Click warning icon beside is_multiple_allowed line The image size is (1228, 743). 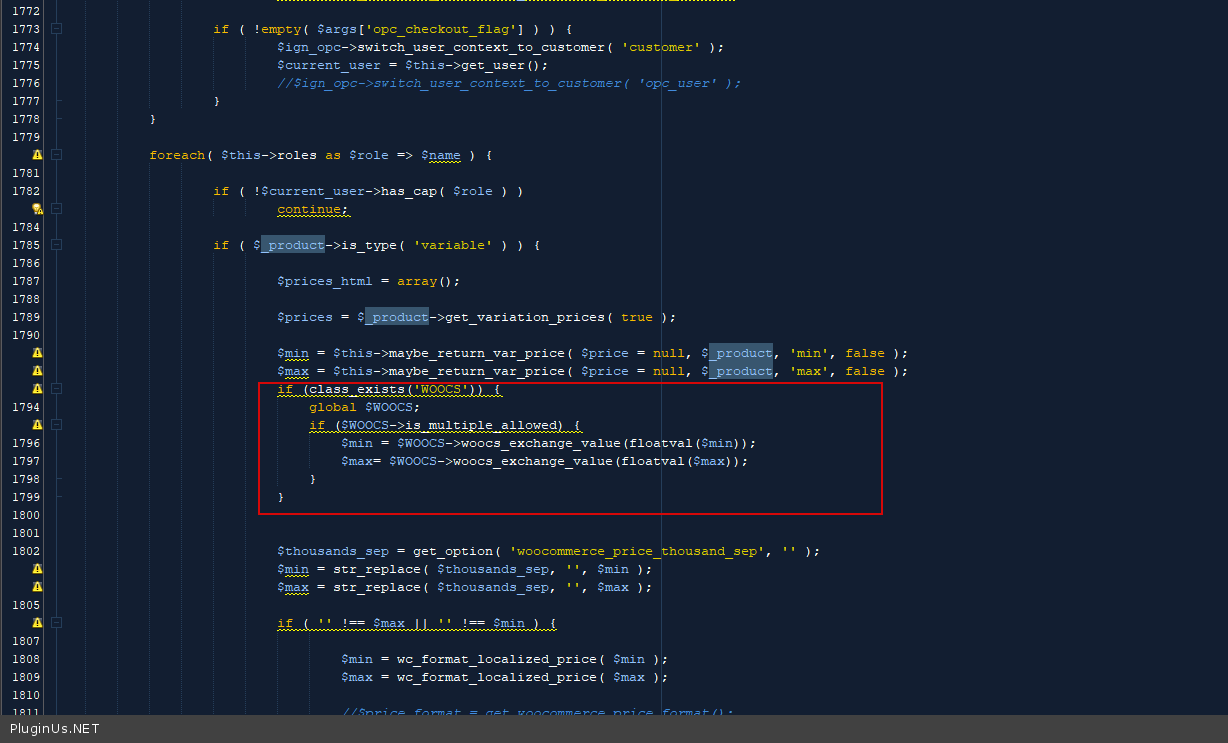coord(37,425)
